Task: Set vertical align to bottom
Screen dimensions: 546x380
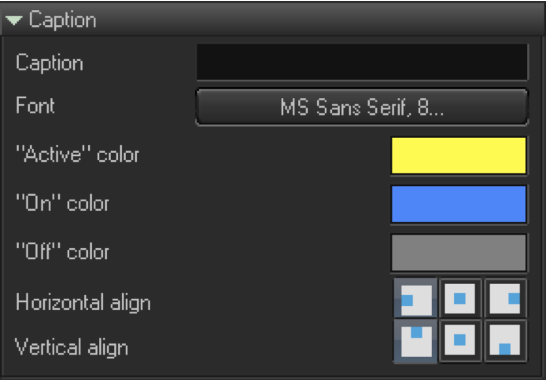Action: pos(505,342)
